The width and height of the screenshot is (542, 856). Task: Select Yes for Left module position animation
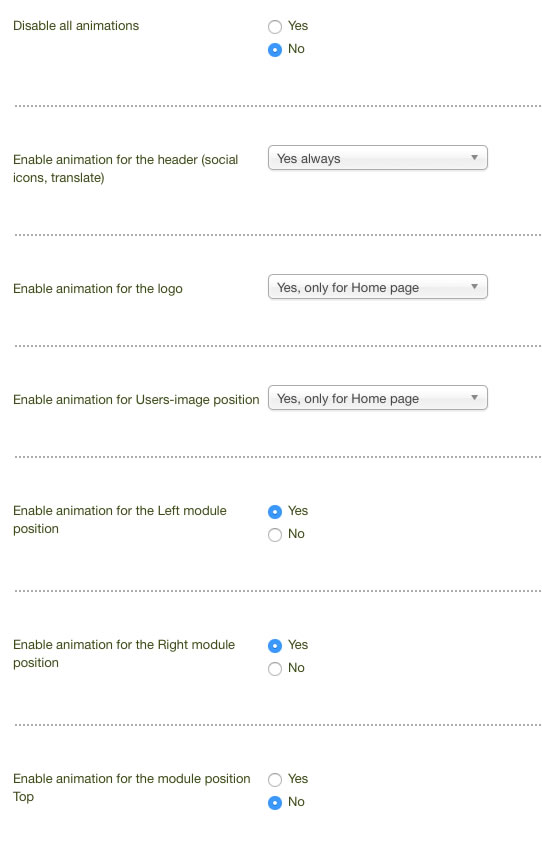(275, 512)
